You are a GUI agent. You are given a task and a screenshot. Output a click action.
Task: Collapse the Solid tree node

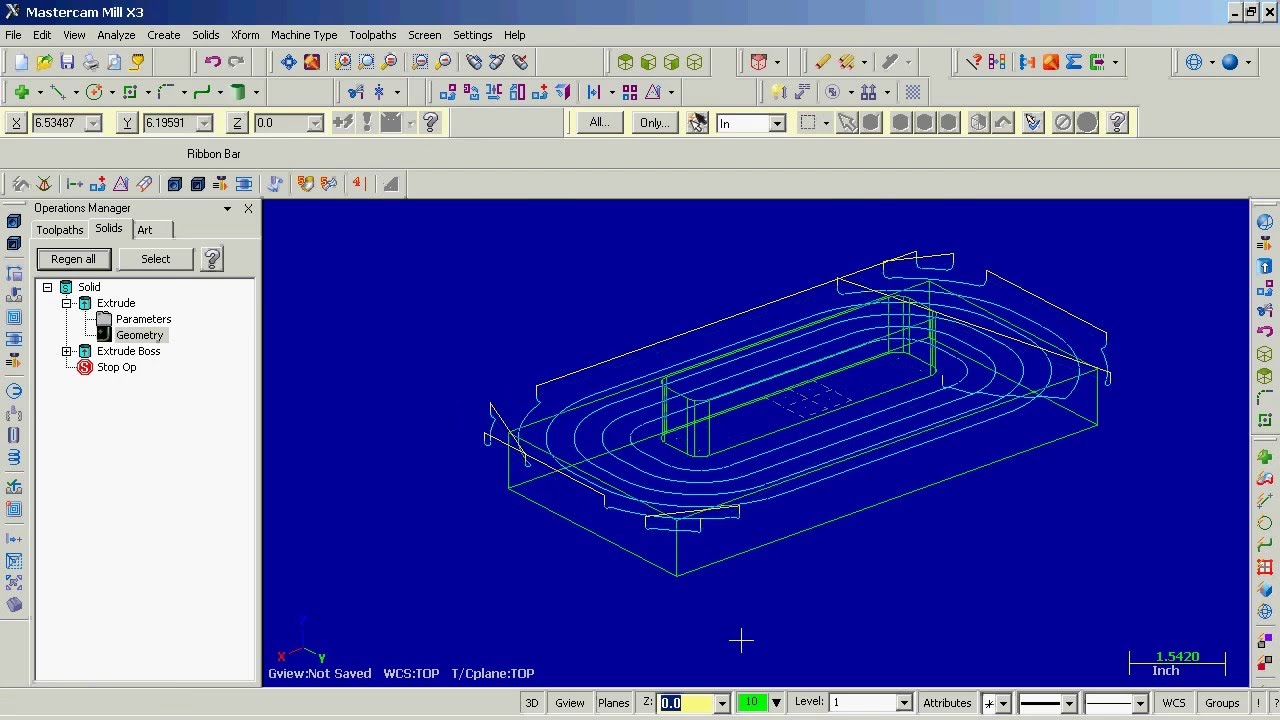pos(47,287)
